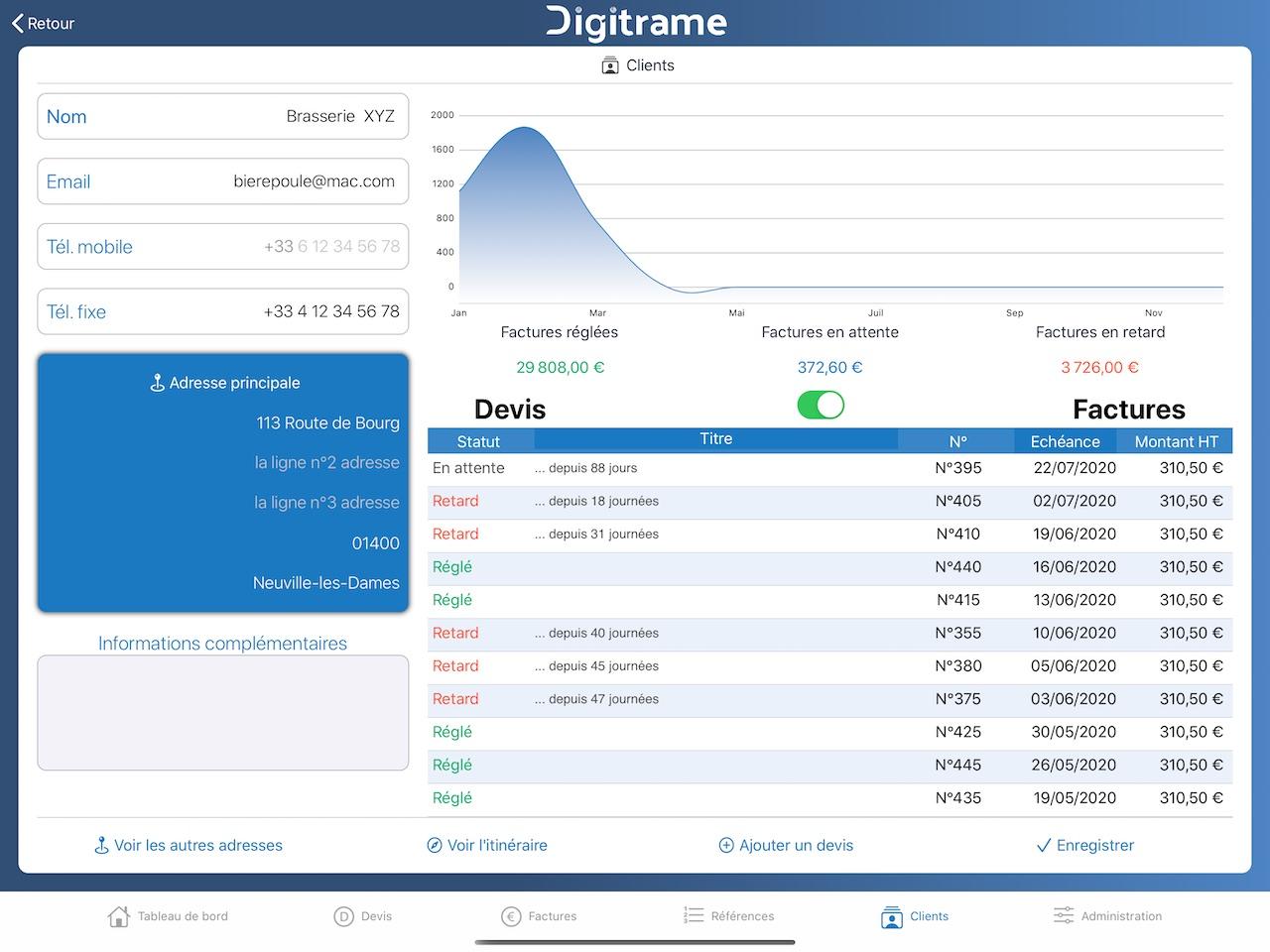Edit the Email field bierepoule@mac.com
This screenshot has width=1270, height=952.
[x=223, y=181]
